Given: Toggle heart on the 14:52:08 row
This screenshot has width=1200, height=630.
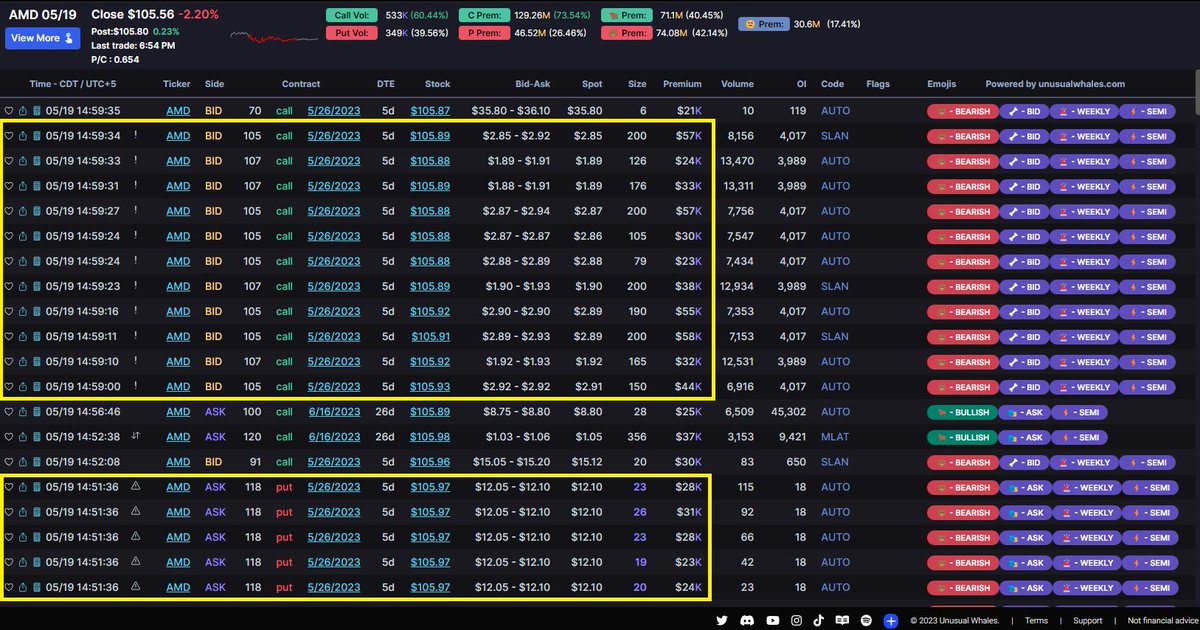Looking at the screenshot, I should [x=9, y=462].
